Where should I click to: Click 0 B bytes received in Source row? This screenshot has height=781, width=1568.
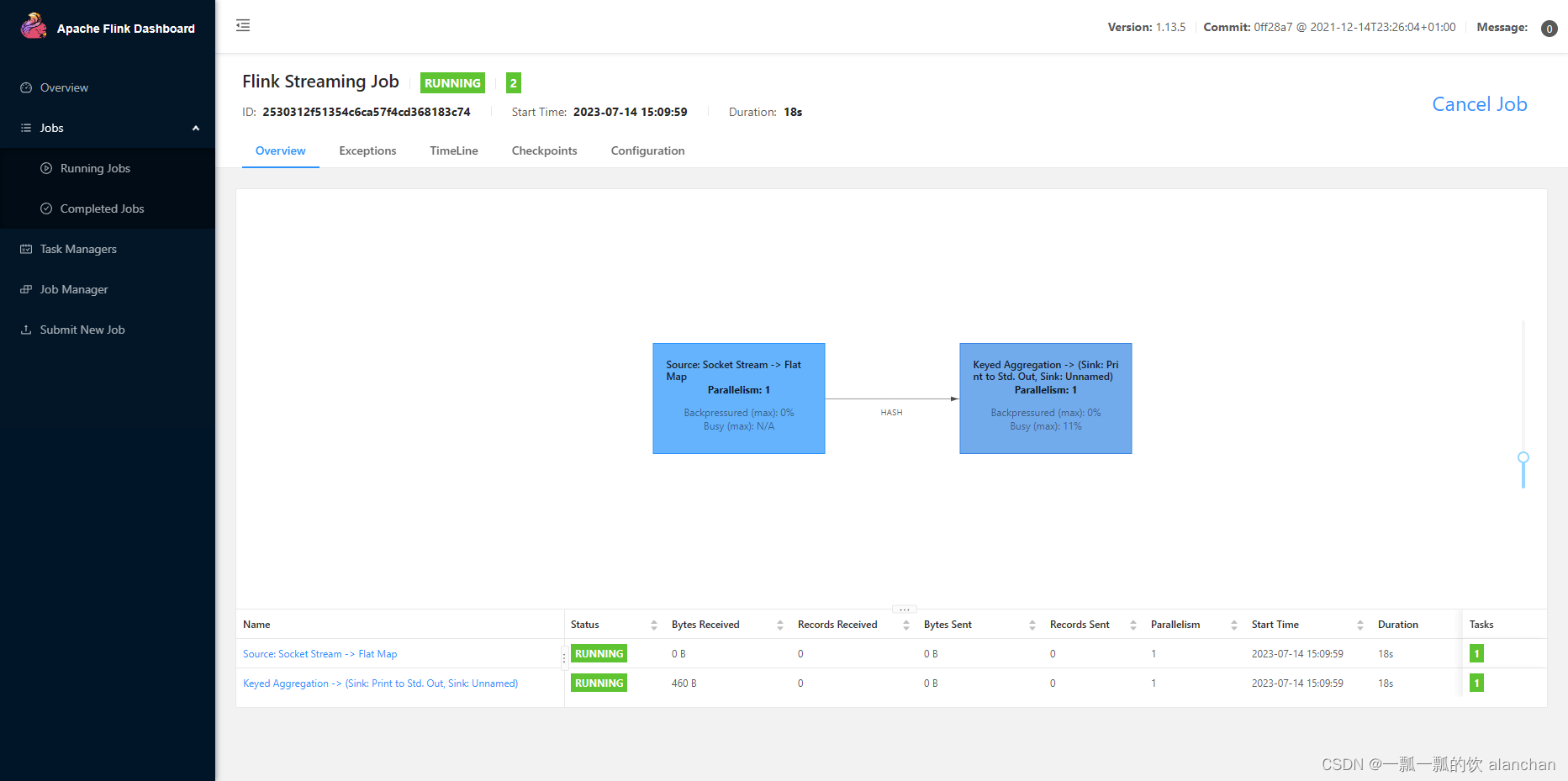(678, 654)
